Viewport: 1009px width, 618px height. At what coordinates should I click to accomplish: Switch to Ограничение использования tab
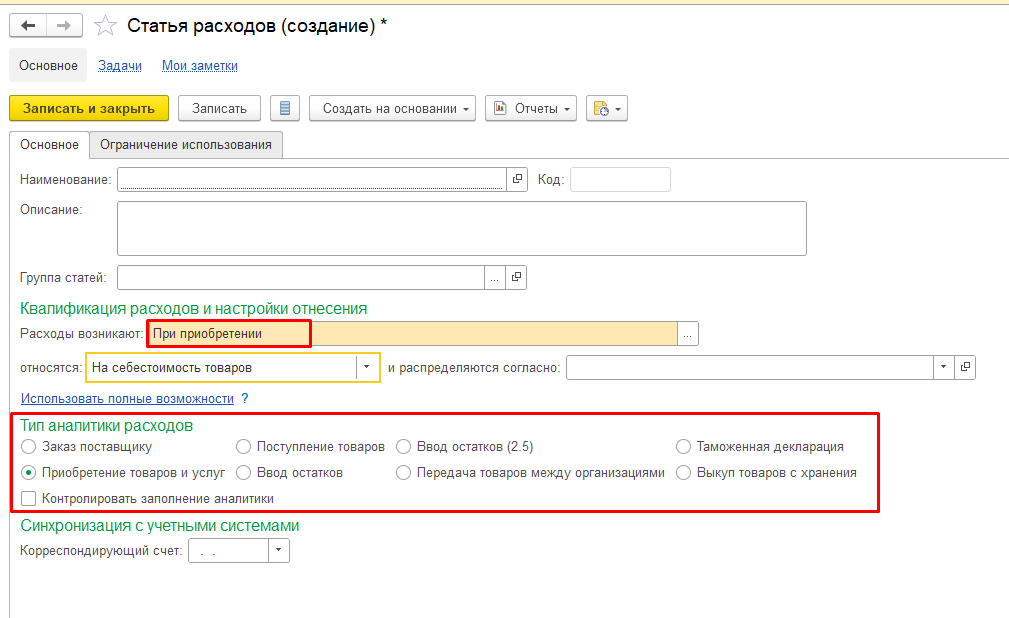tap(186, 144)
